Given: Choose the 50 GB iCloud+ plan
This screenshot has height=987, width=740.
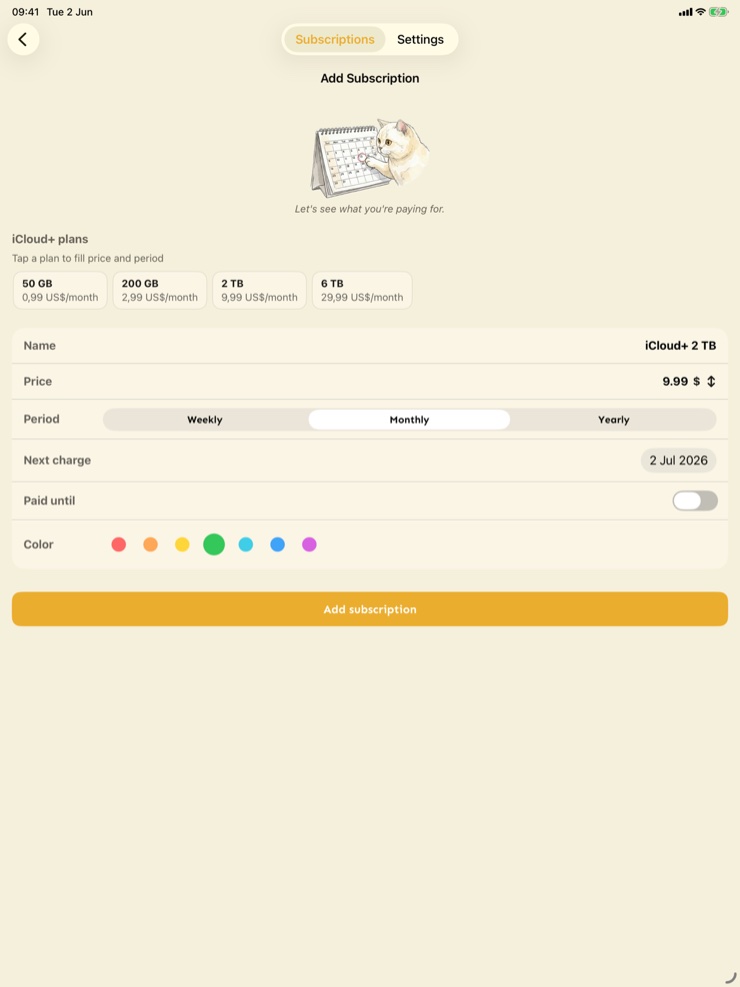Looking at the screenshot, I should [x=60, y=290].
